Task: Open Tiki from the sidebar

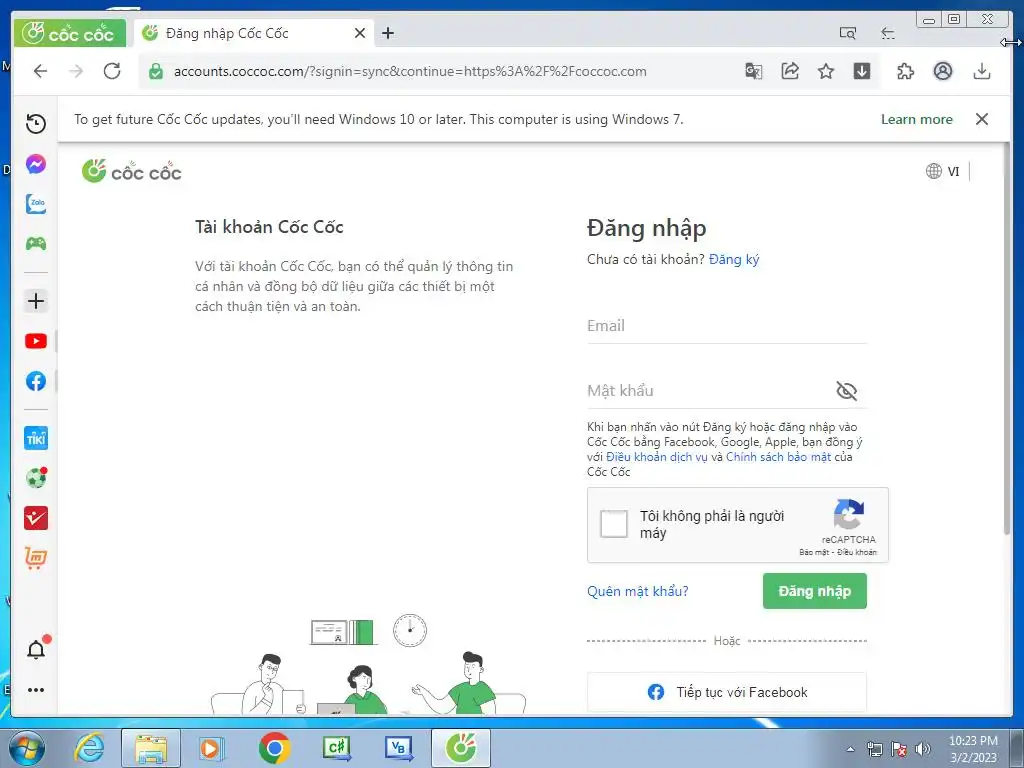Action: coord(36,438)
